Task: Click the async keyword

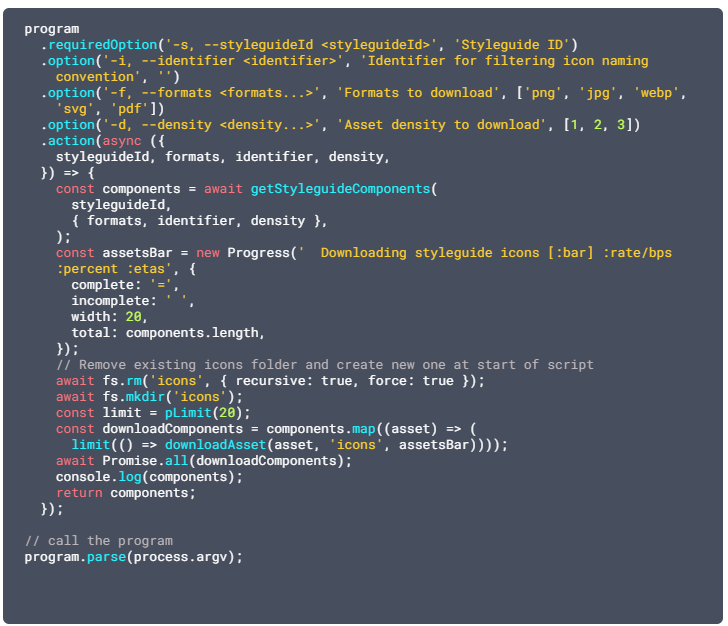Action: pyautogui.click(x=122, y=141)
